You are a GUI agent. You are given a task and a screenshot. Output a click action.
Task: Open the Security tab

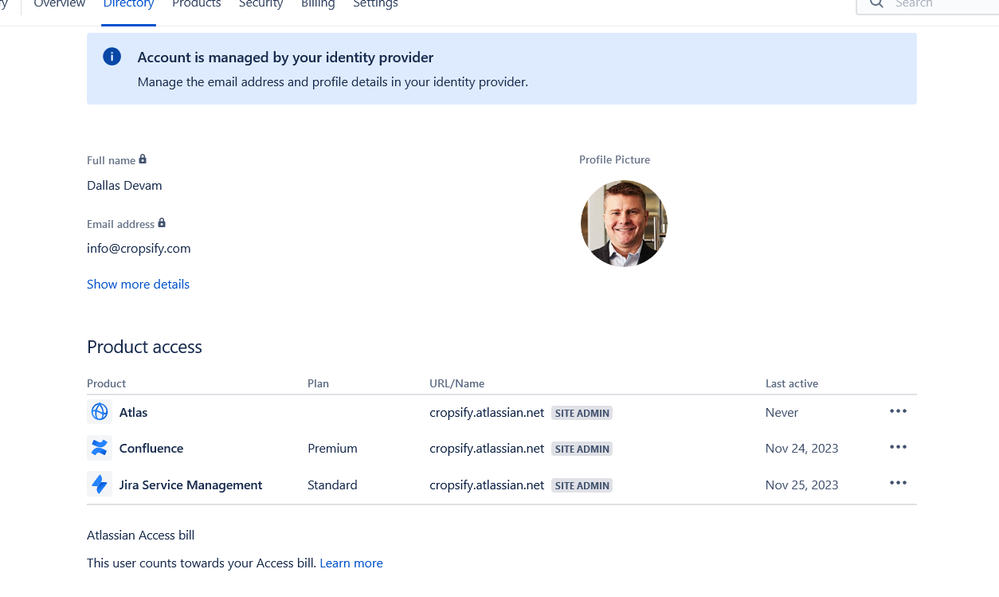pos(261,4)
